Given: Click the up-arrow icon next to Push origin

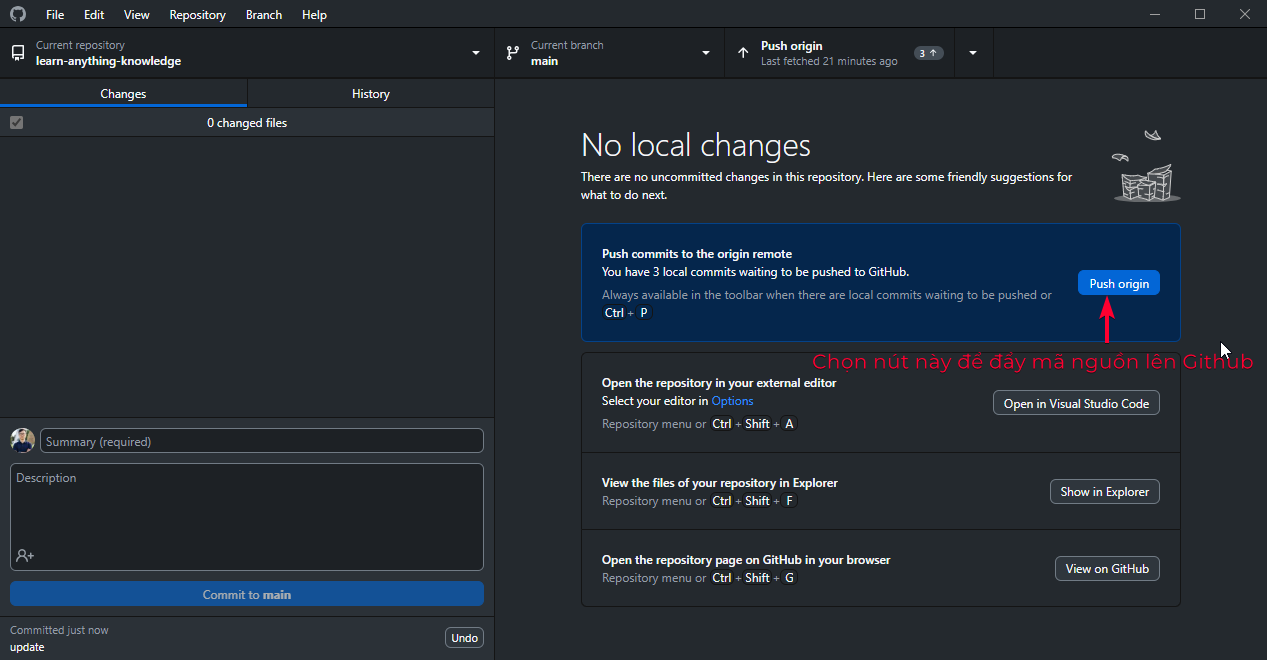Looking at the screenshot, I should coord(743,53).
